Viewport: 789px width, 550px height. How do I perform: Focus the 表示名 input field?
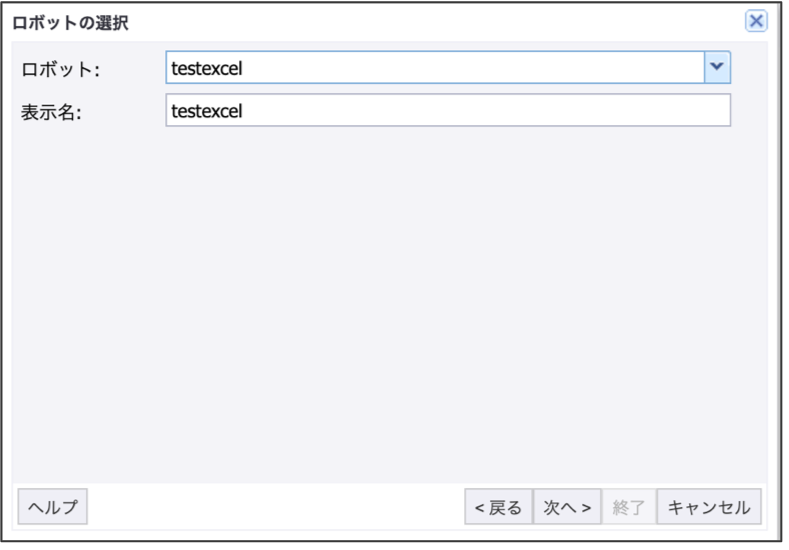[447, 110]
